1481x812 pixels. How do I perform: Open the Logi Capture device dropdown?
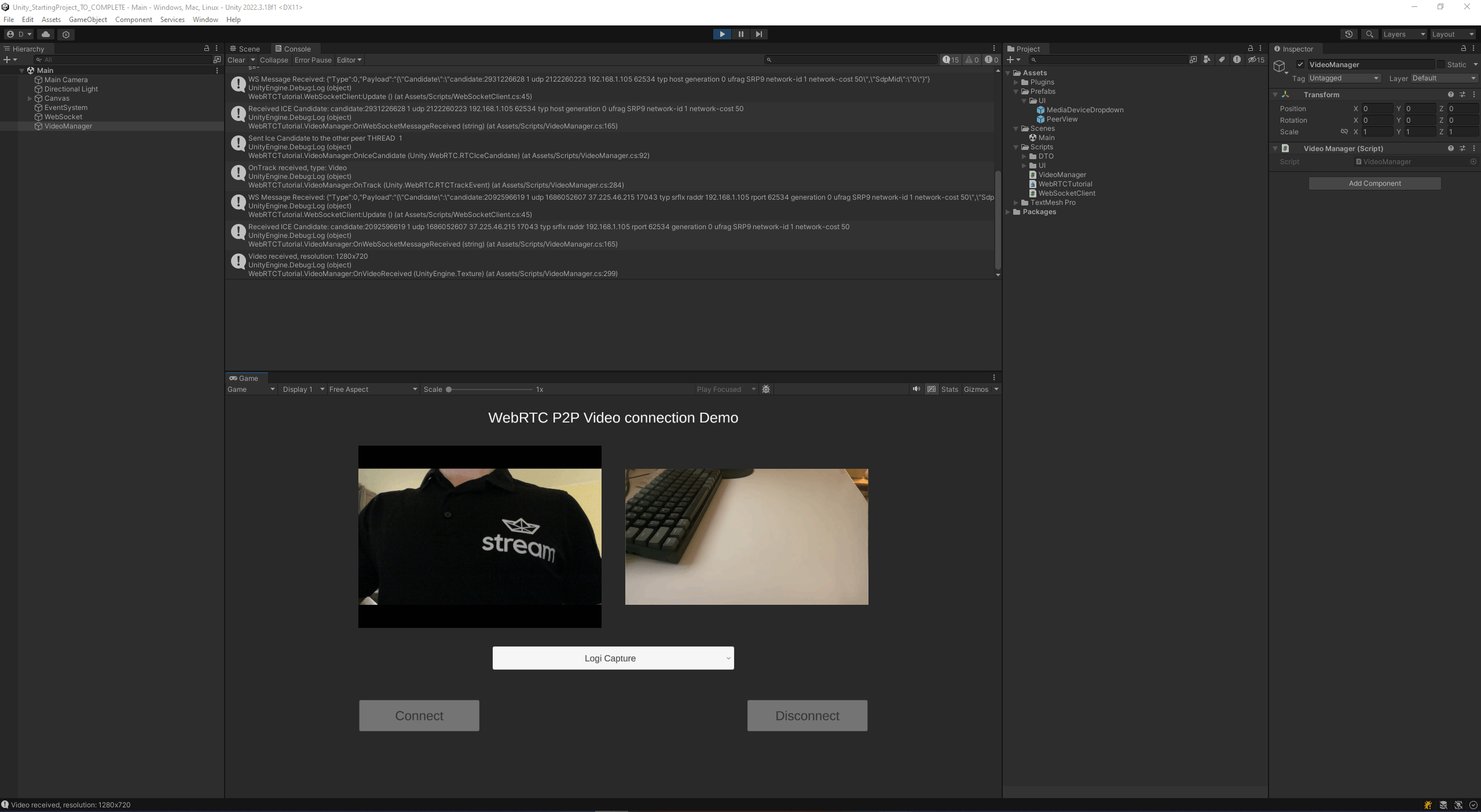(x=613, y=658)
